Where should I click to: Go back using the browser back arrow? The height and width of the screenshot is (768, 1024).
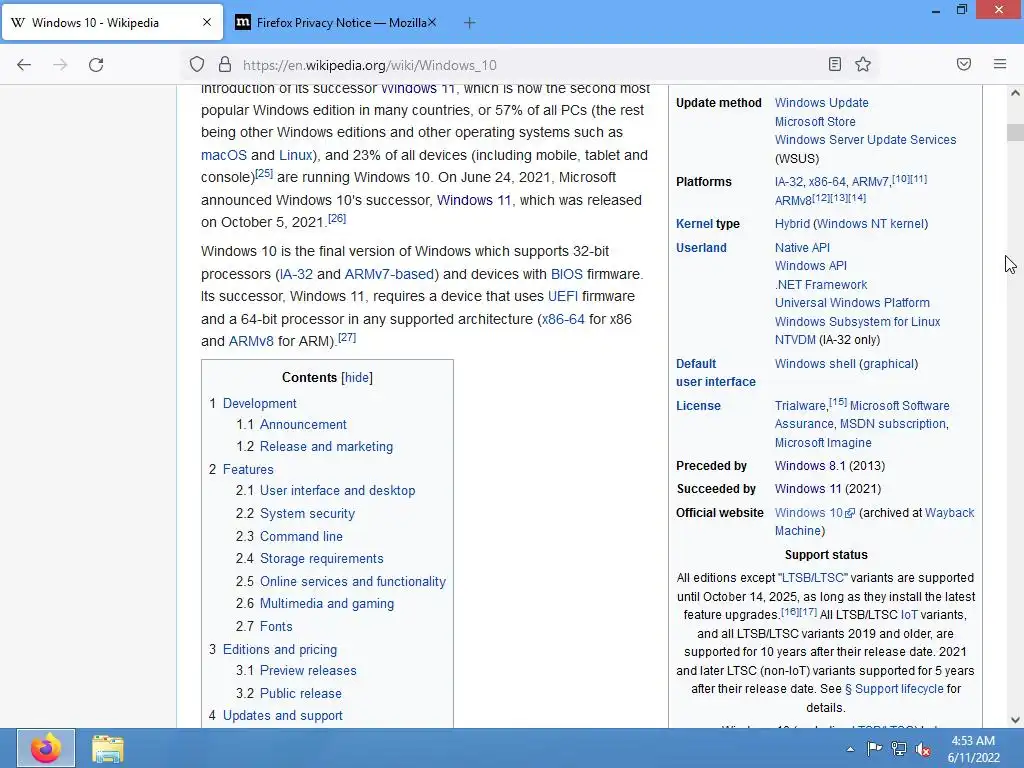click(24, 65)
